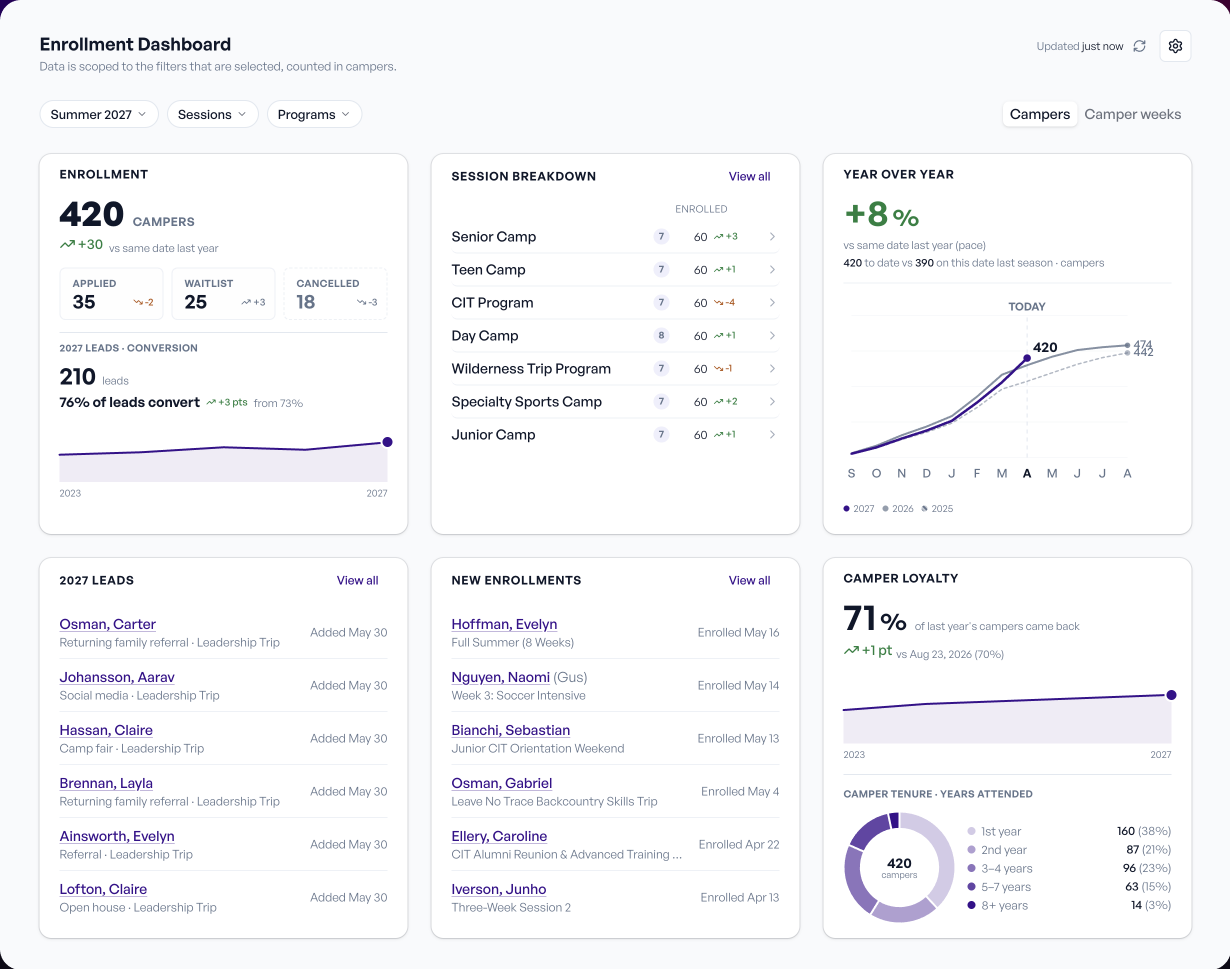Expand the Teen Camp row chevron
The image size is (1230, 969).
772,270
